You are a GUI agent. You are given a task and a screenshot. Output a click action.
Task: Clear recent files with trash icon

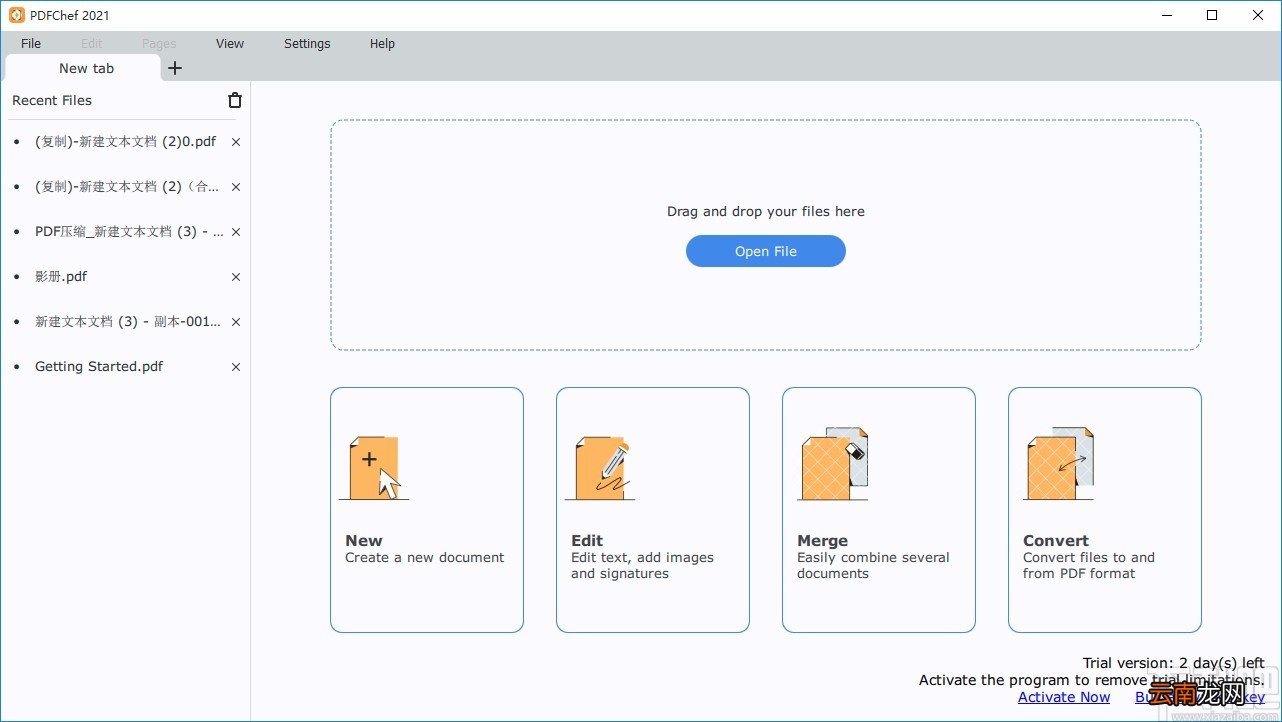pos(235,100)
